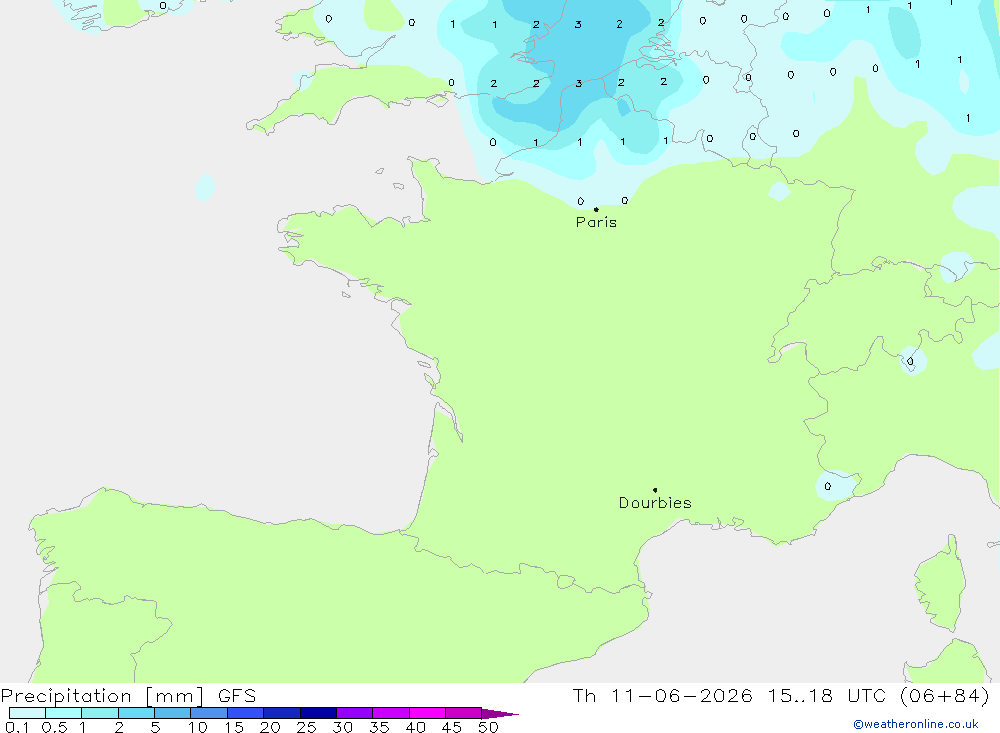1000x733 pixels.
Task: Open the weatheronline.co.uk copyright link
Action: [916, 724]
